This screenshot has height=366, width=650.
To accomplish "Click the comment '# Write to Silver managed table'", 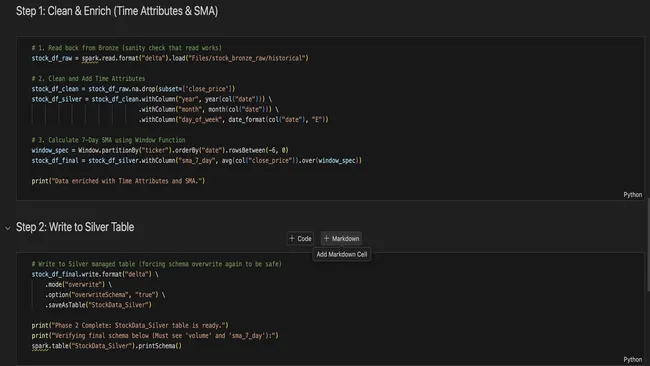I will pos(156,264).
